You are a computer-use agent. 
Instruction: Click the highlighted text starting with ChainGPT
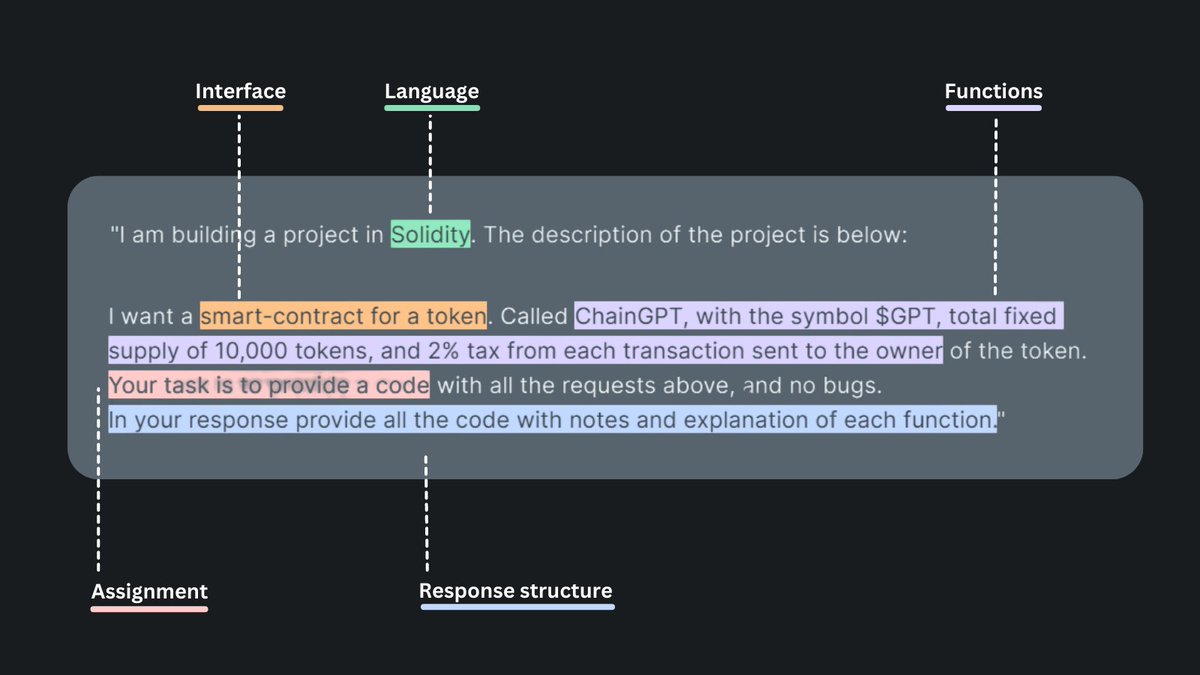[819, 317]
